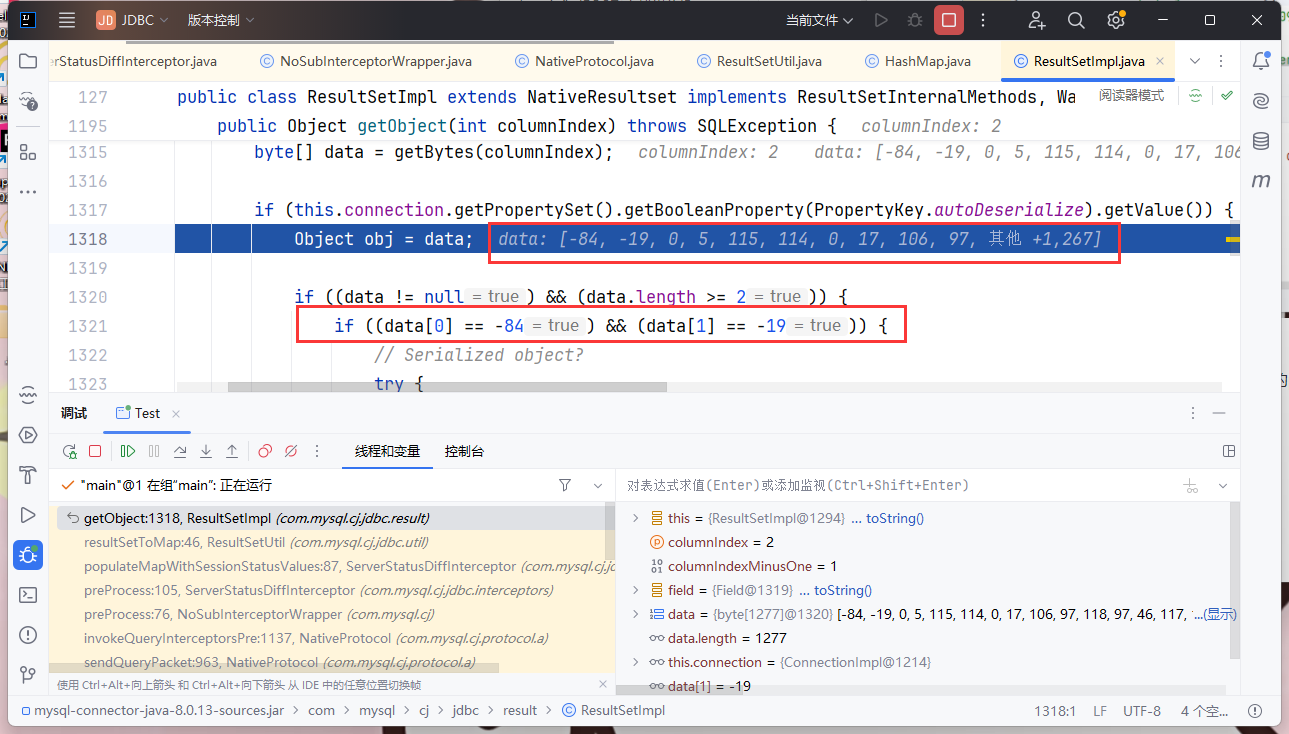Click the Step Over debug icon
Screen dimensions: 1289x734
(180, 451)
